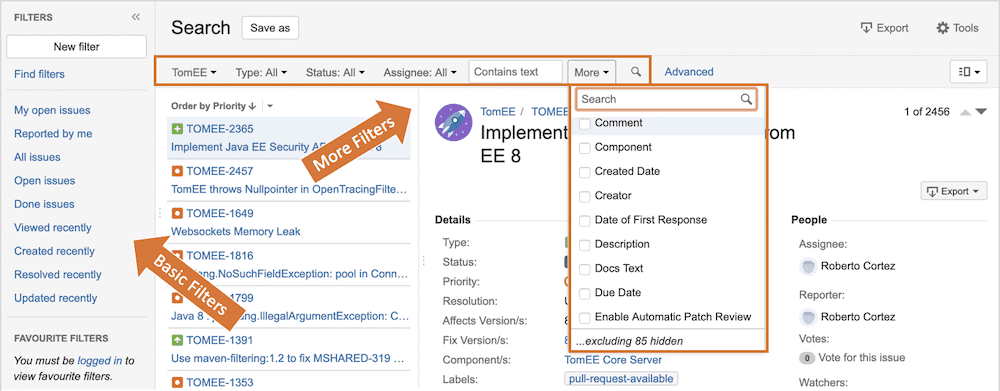Select All issues filter
The width and height of the screenshot is (1000, 391).
tap(37, 158)
